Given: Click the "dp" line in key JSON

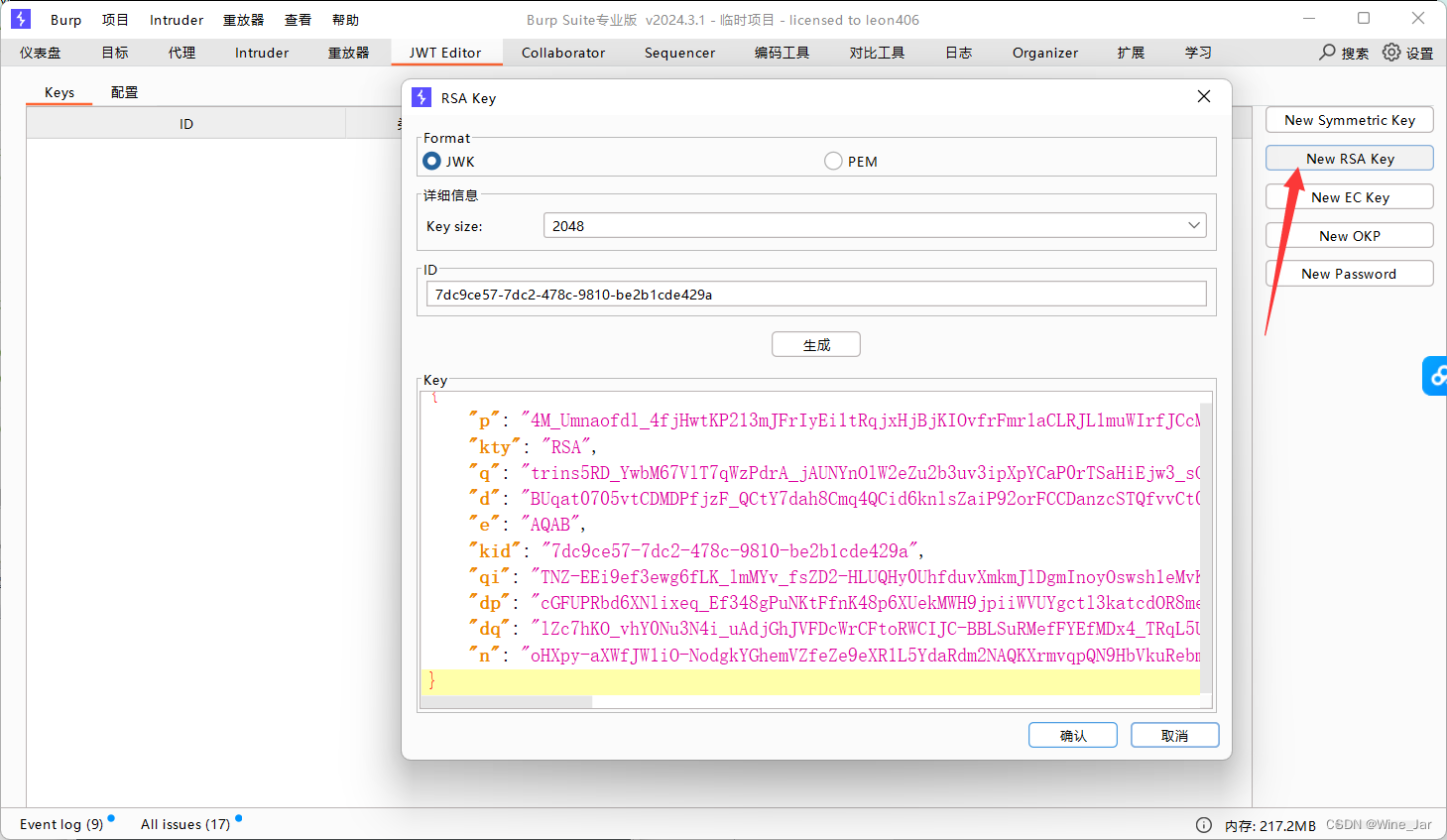Looking at the screenshot, I should tap(834, 602).
